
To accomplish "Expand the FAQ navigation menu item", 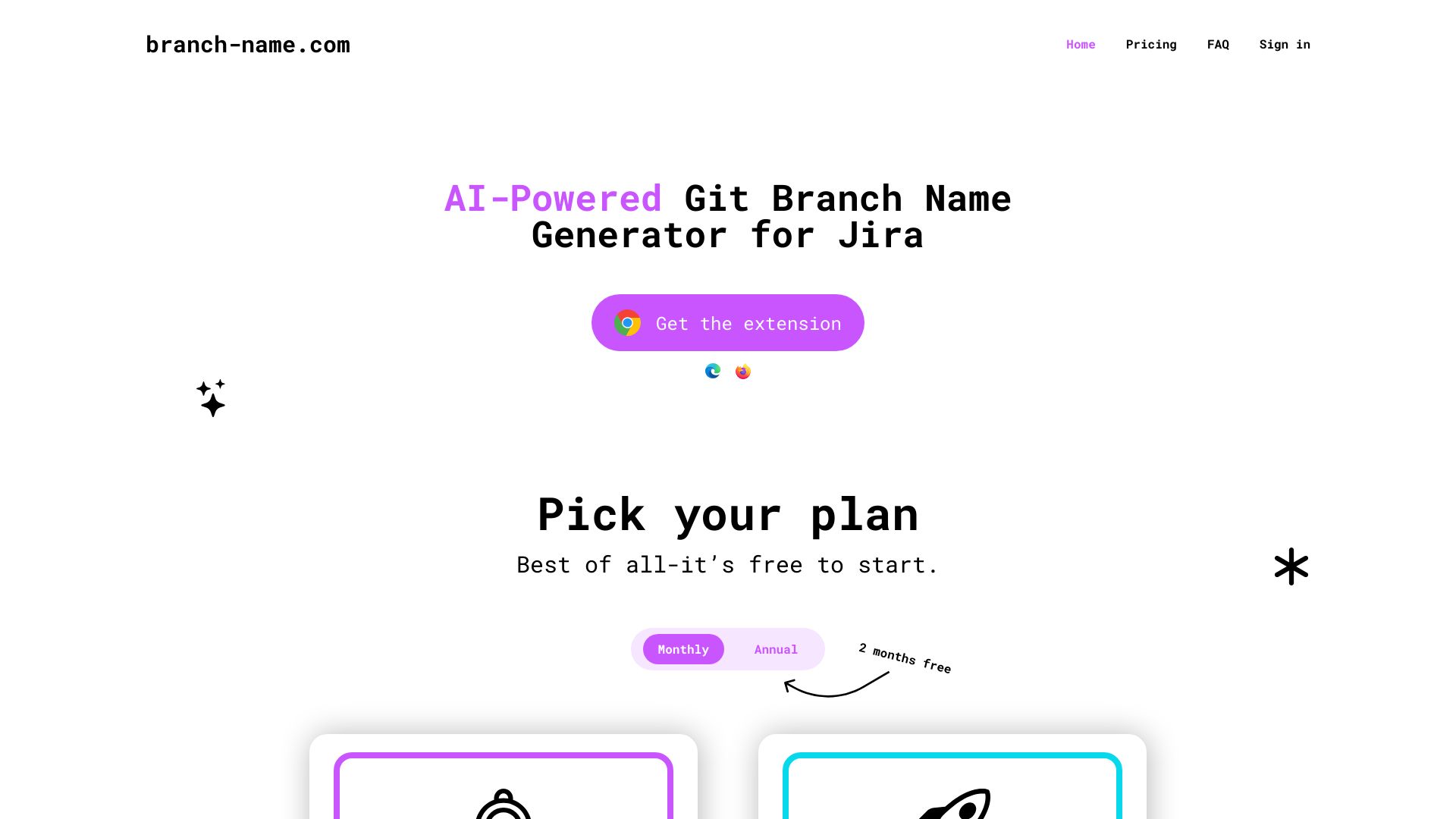I will 1218,44.
